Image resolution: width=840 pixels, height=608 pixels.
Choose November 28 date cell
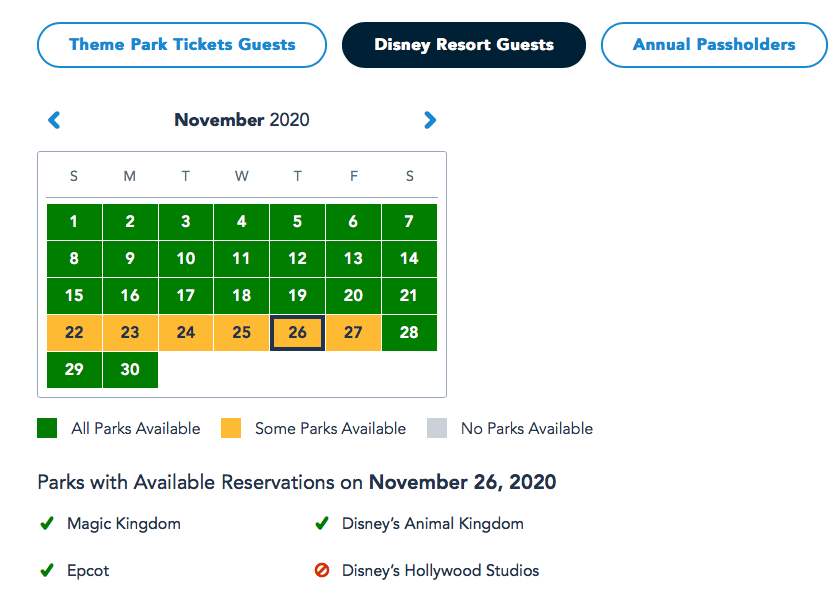(x=409, y=333)
